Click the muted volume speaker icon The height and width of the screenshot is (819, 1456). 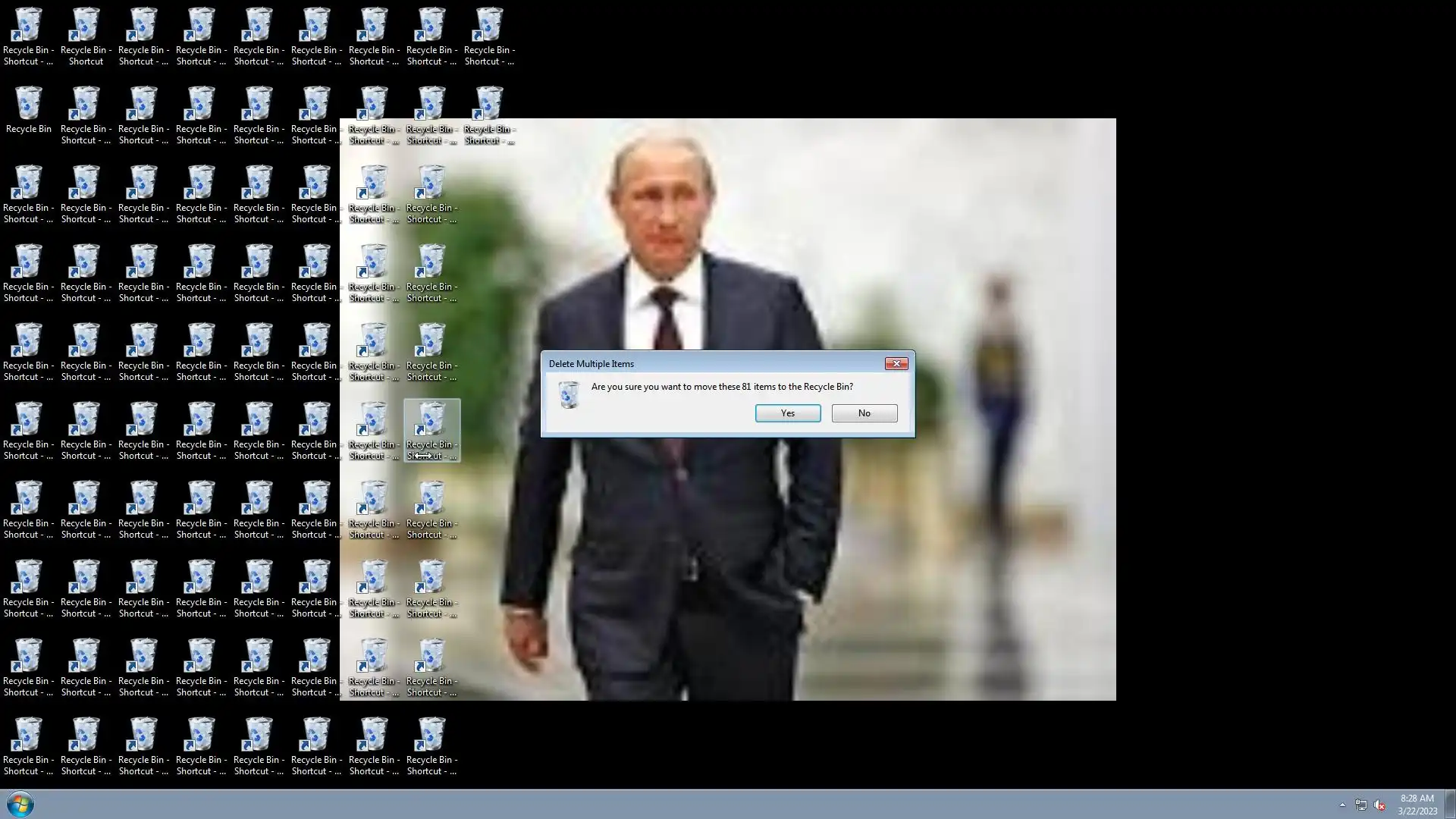[x=1379, y=805]
